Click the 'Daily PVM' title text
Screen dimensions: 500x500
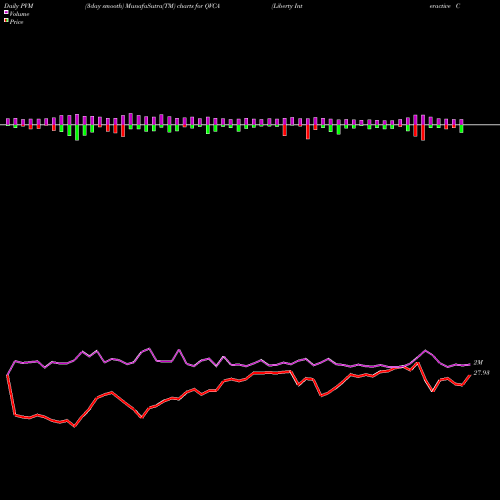tap(19, 6)
